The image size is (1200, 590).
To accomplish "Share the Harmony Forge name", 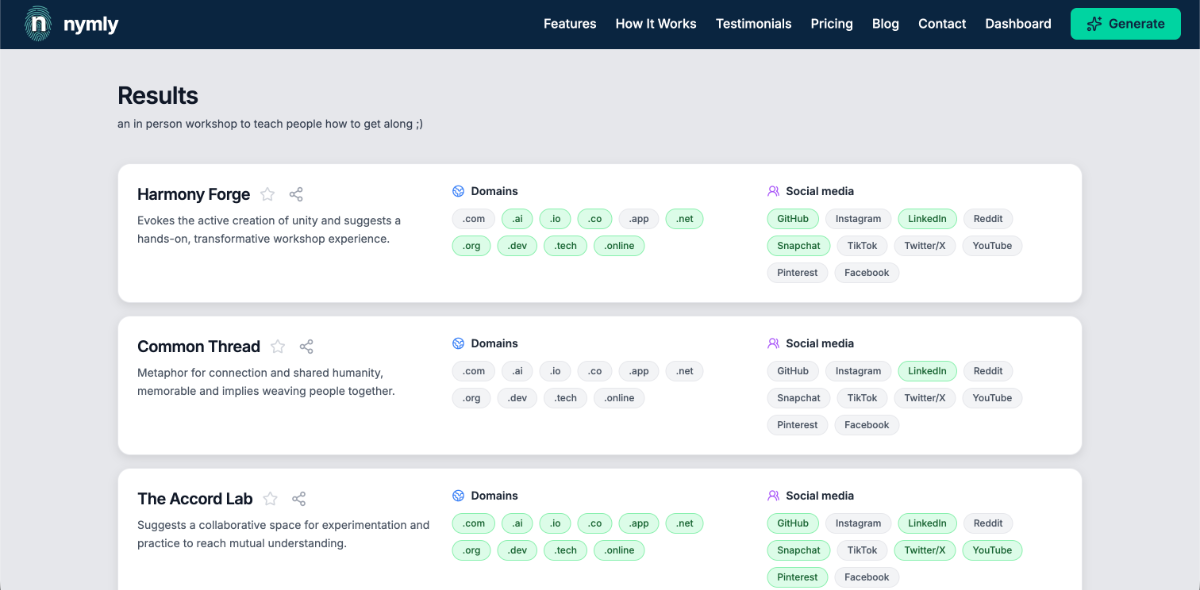I will pyautogui.click(x=296, y=195).
